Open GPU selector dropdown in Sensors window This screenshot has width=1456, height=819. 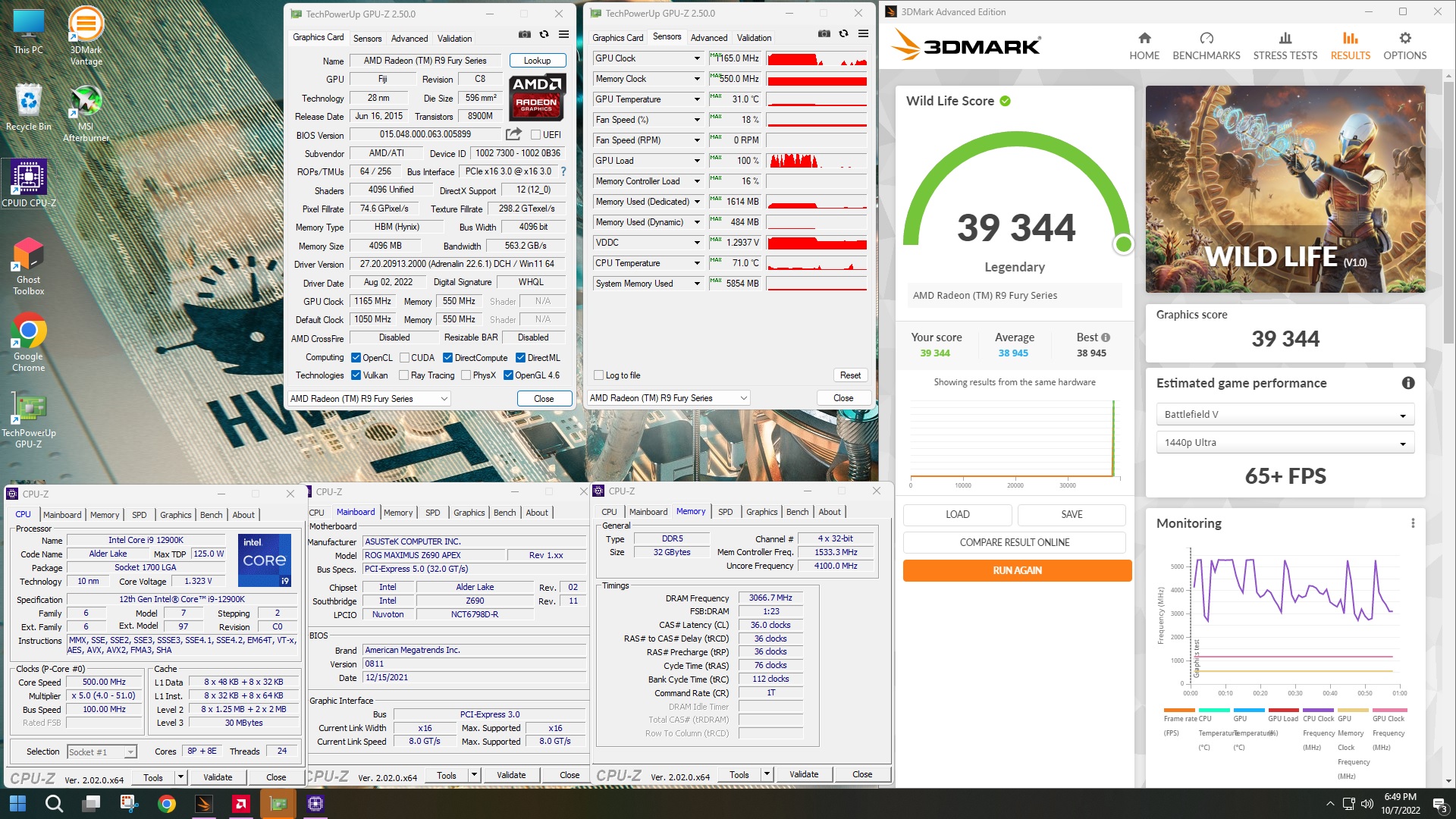670,398
